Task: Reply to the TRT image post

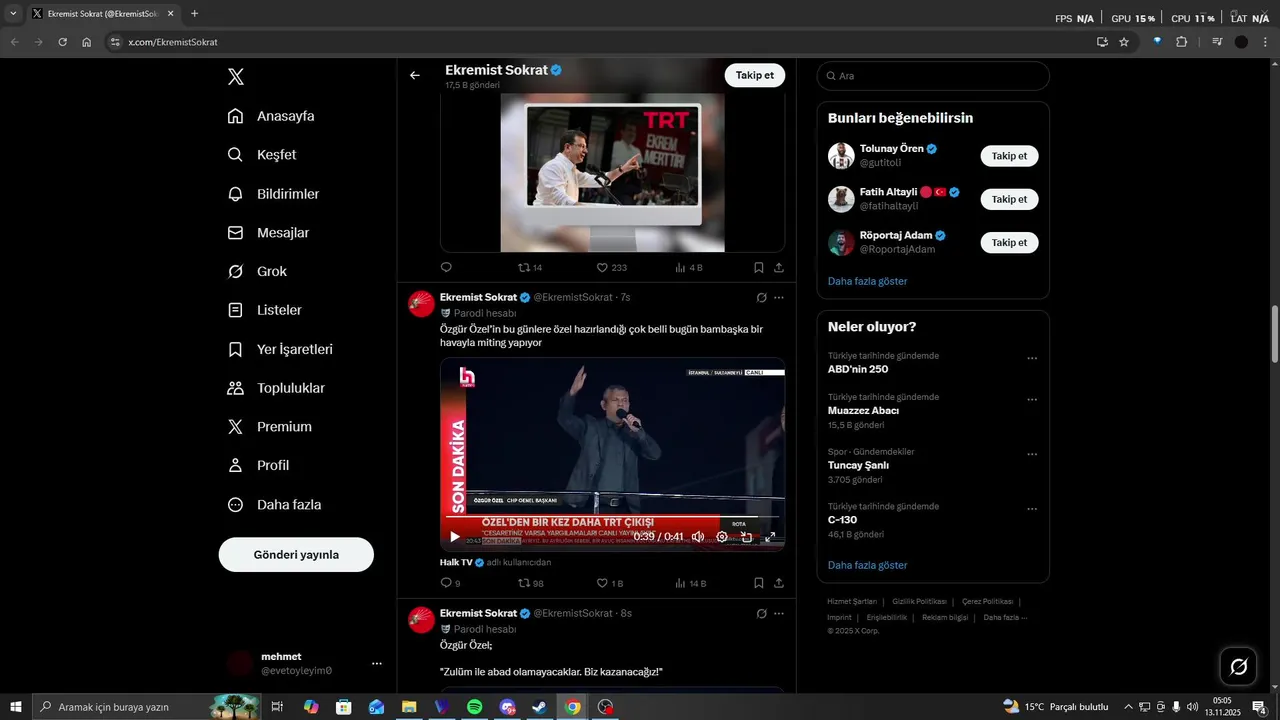Action: click(446, 267)
